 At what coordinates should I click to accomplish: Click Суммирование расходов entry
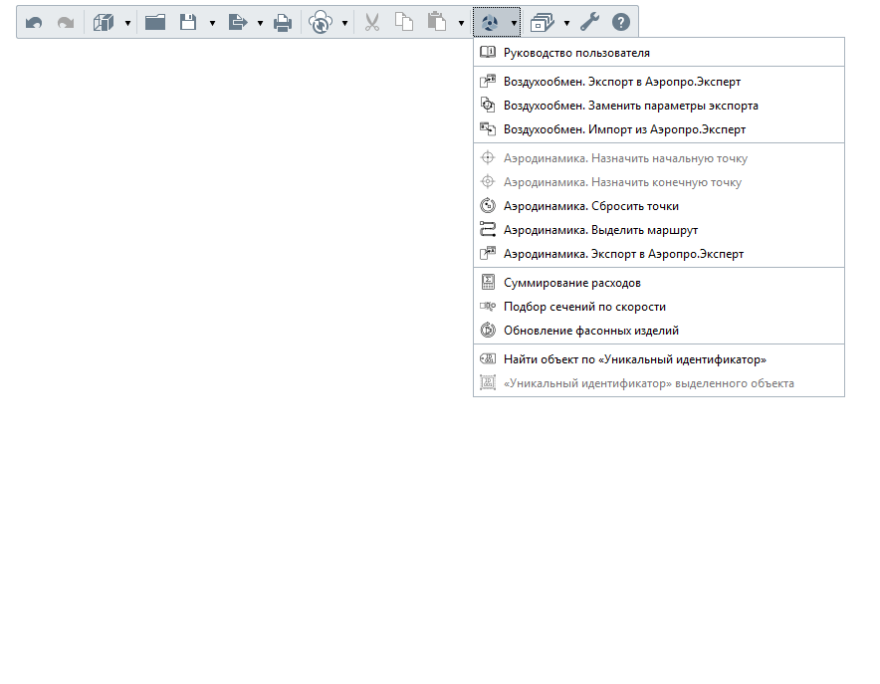click(572, 283)
